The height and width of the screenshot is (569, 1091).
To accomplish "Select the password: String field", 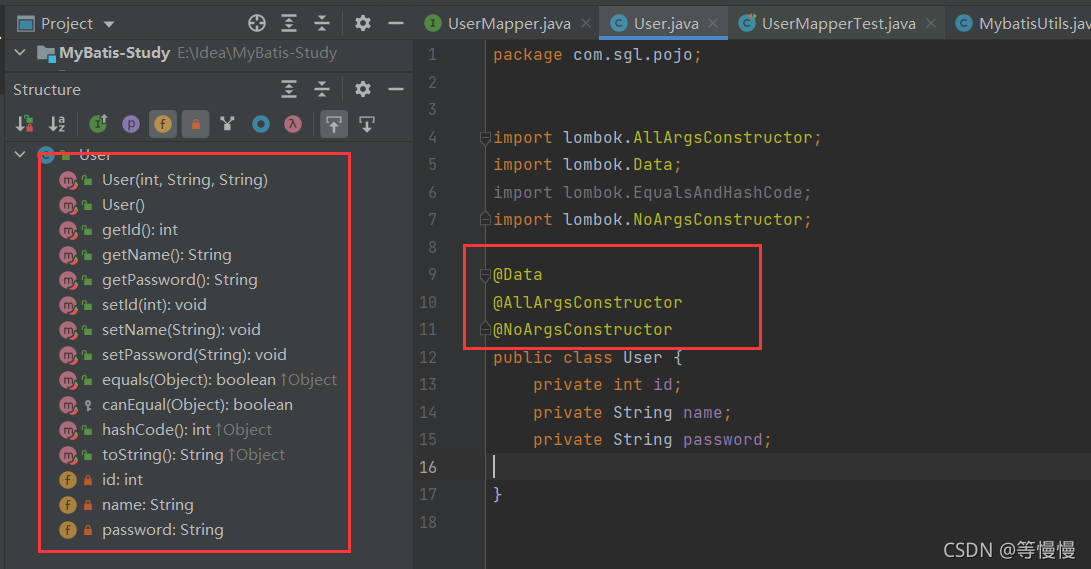I will 163,530.
